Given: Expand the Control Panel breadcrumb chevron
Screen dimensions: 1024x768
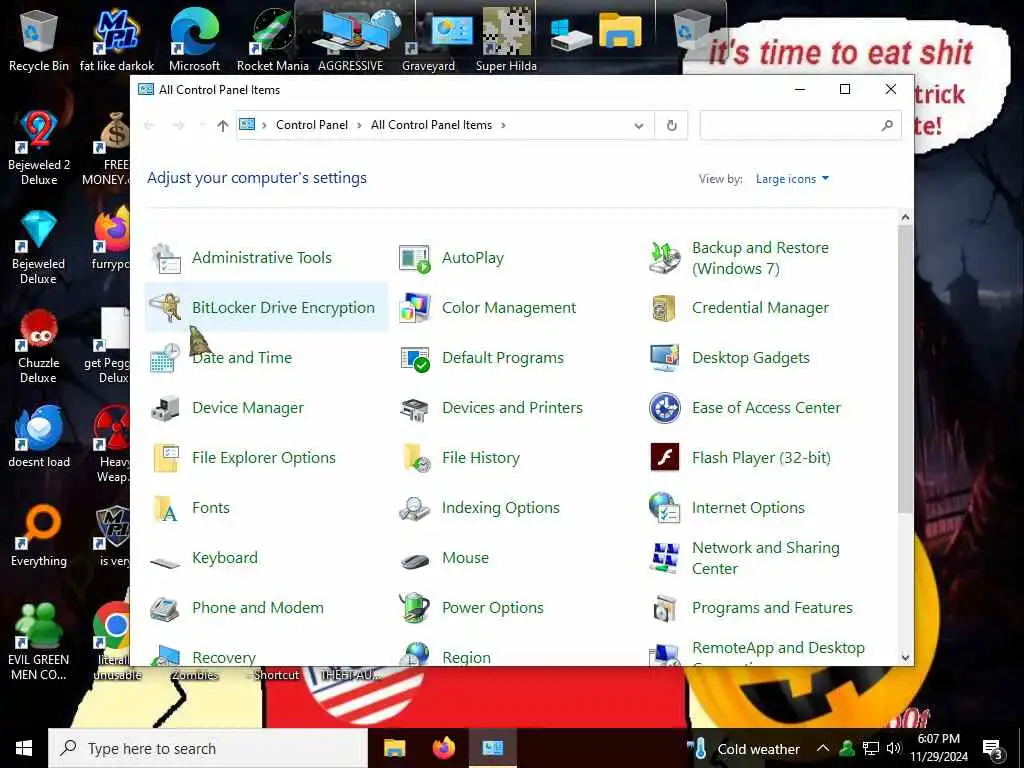Looking at the screenshot, I should [x=359, y=125].
